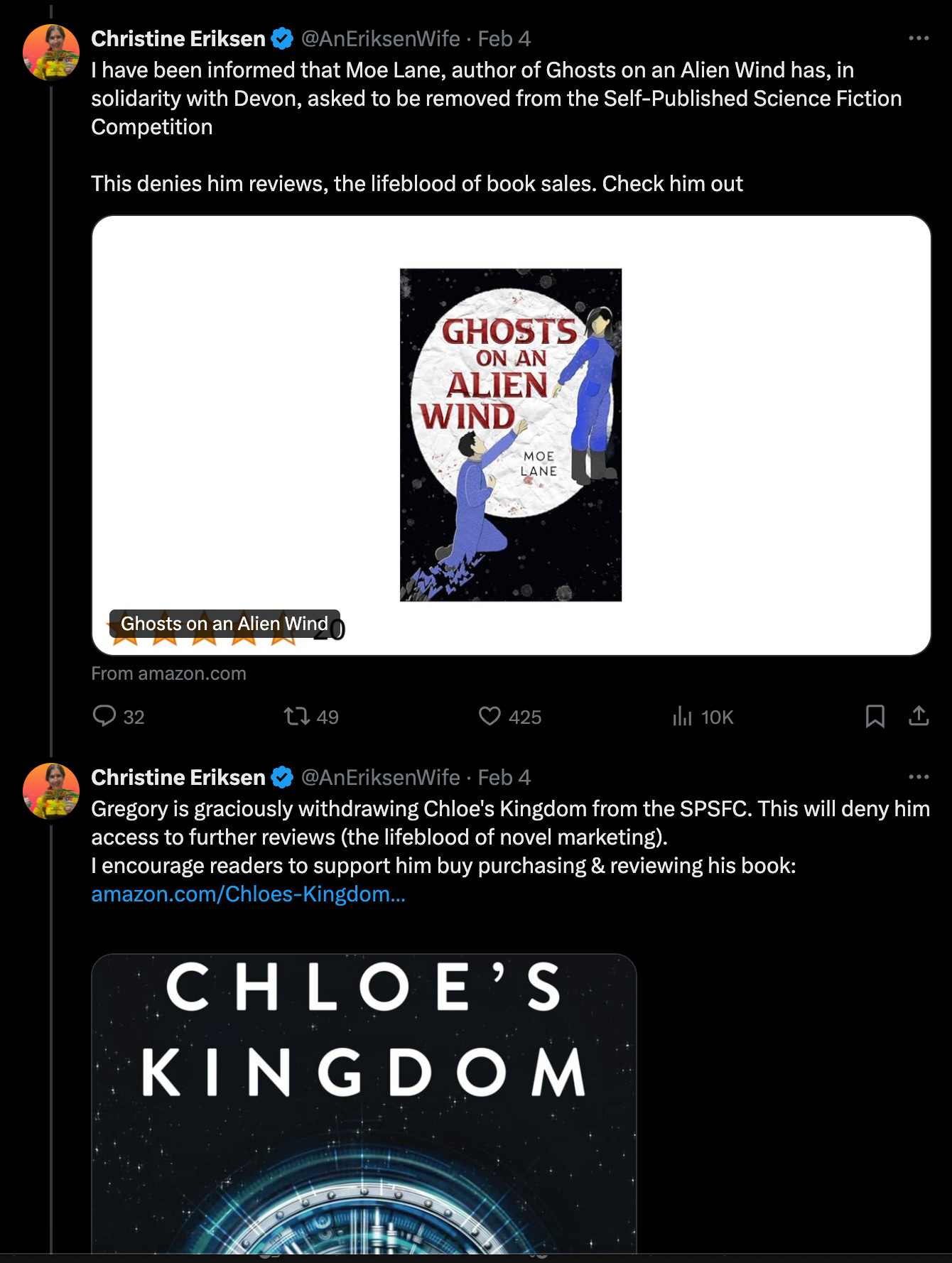The height and width of the screenshot is (1263, 952).
Task: Open the amazon.com/Chloes-Kingdom link
Action: point(248,894)
